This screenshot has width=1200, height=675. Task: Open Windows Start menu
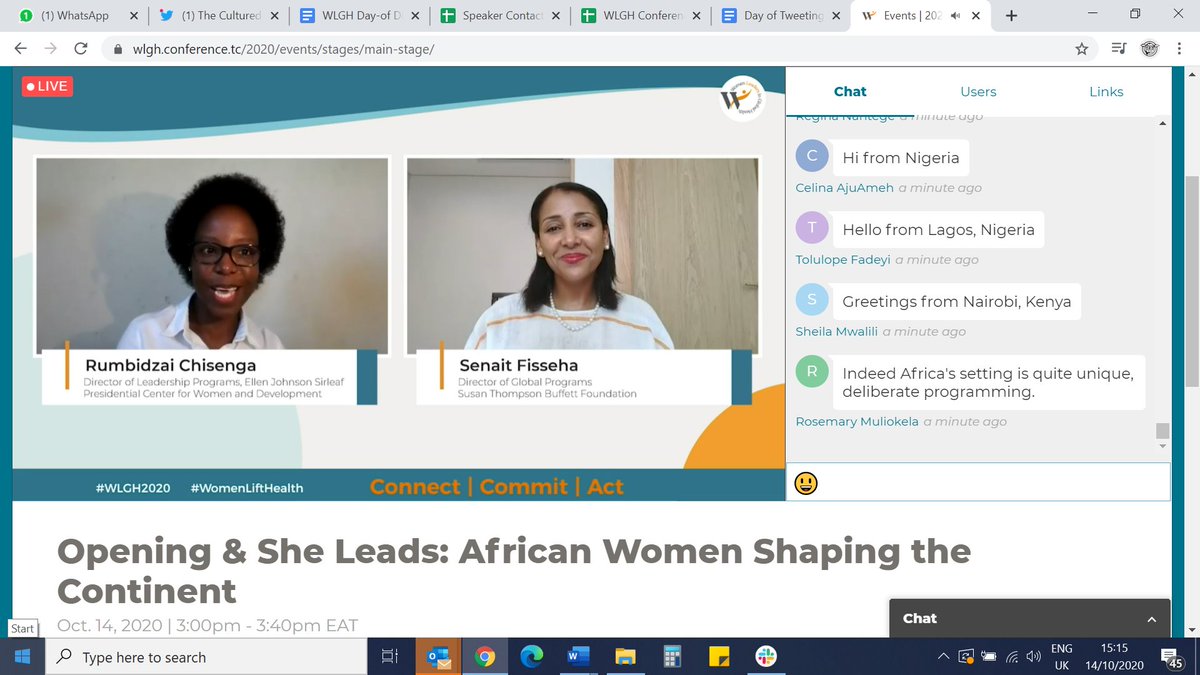point(22,657)
